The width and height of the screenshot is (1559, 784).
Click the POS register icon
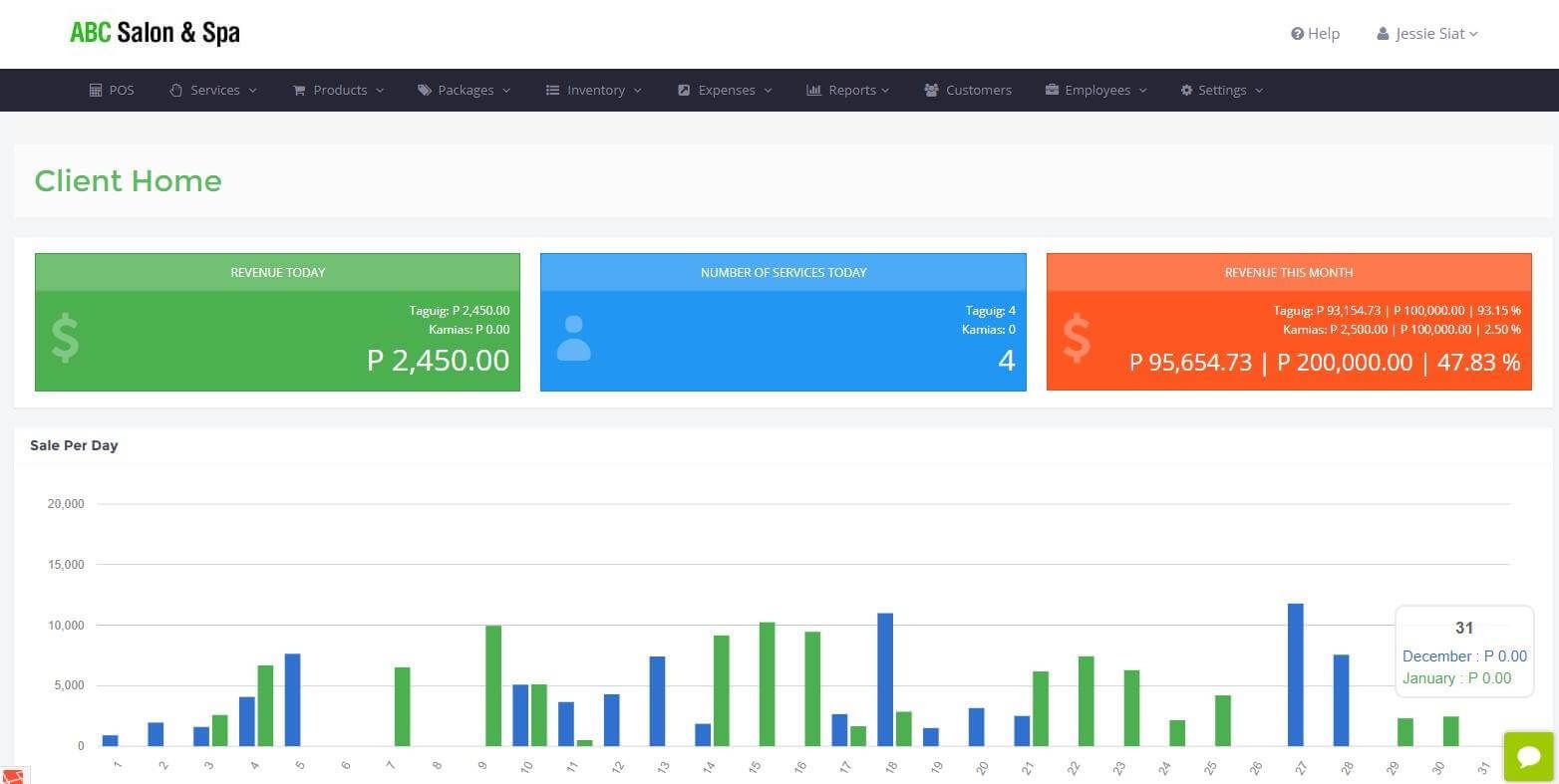(96, 90)
